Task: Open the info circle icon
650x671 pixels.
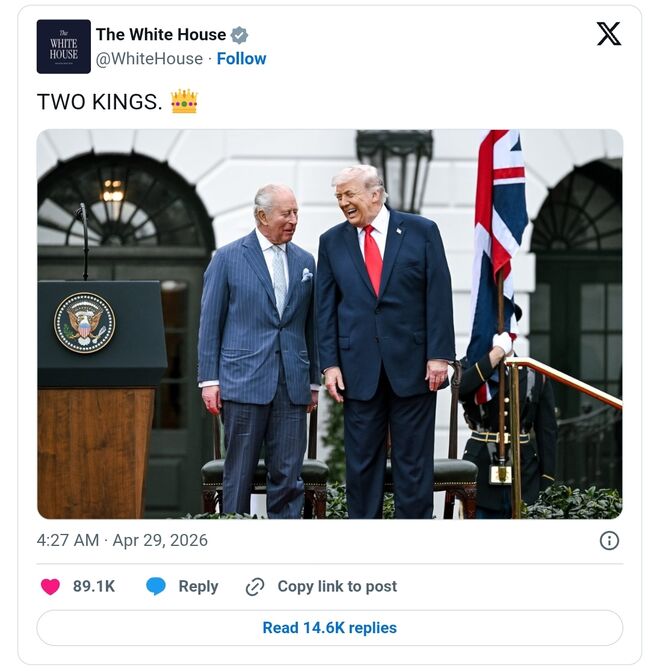Action: (x=609, y=540)
